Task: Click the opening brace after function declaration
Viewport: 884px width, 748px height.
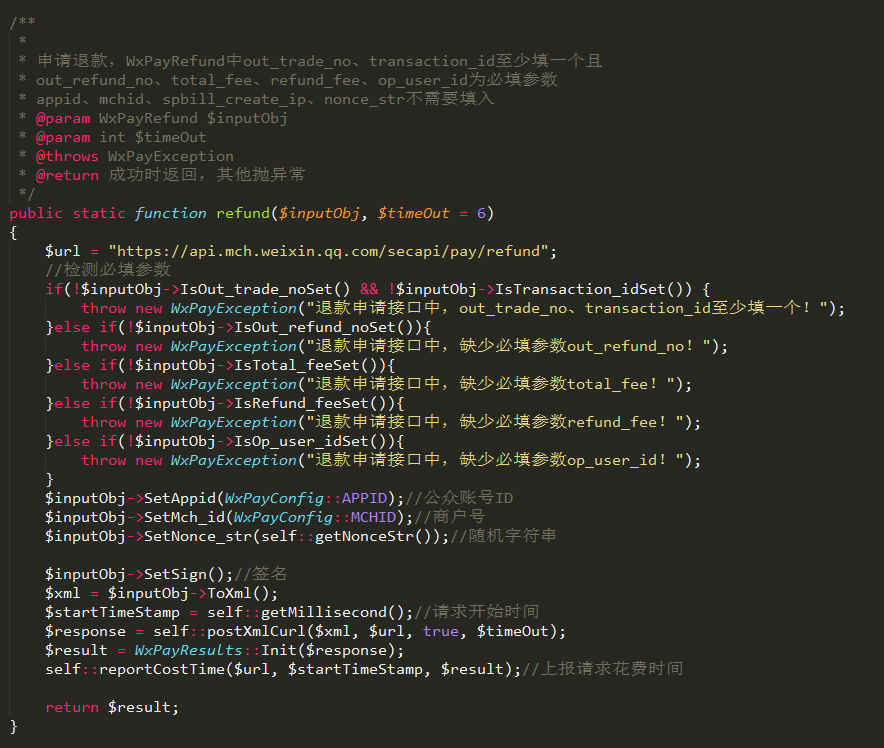Action: (14, 233)
